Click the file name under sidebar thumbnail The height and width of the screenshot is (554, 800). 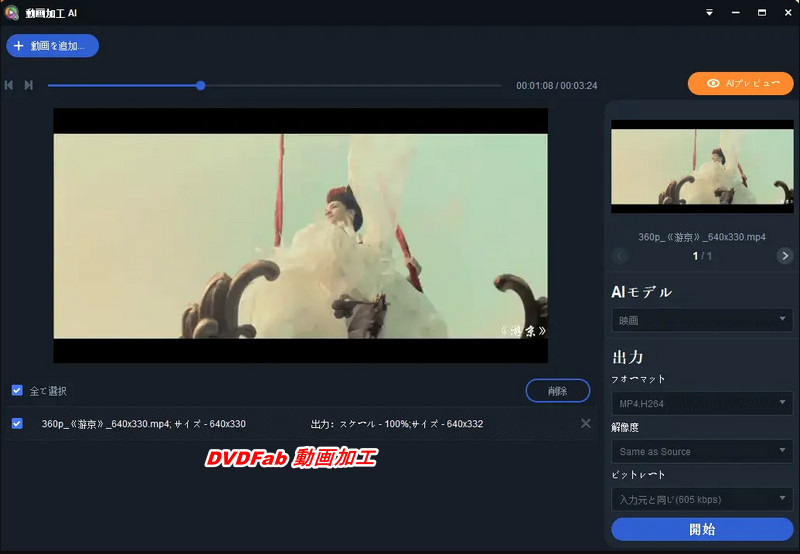702,237
